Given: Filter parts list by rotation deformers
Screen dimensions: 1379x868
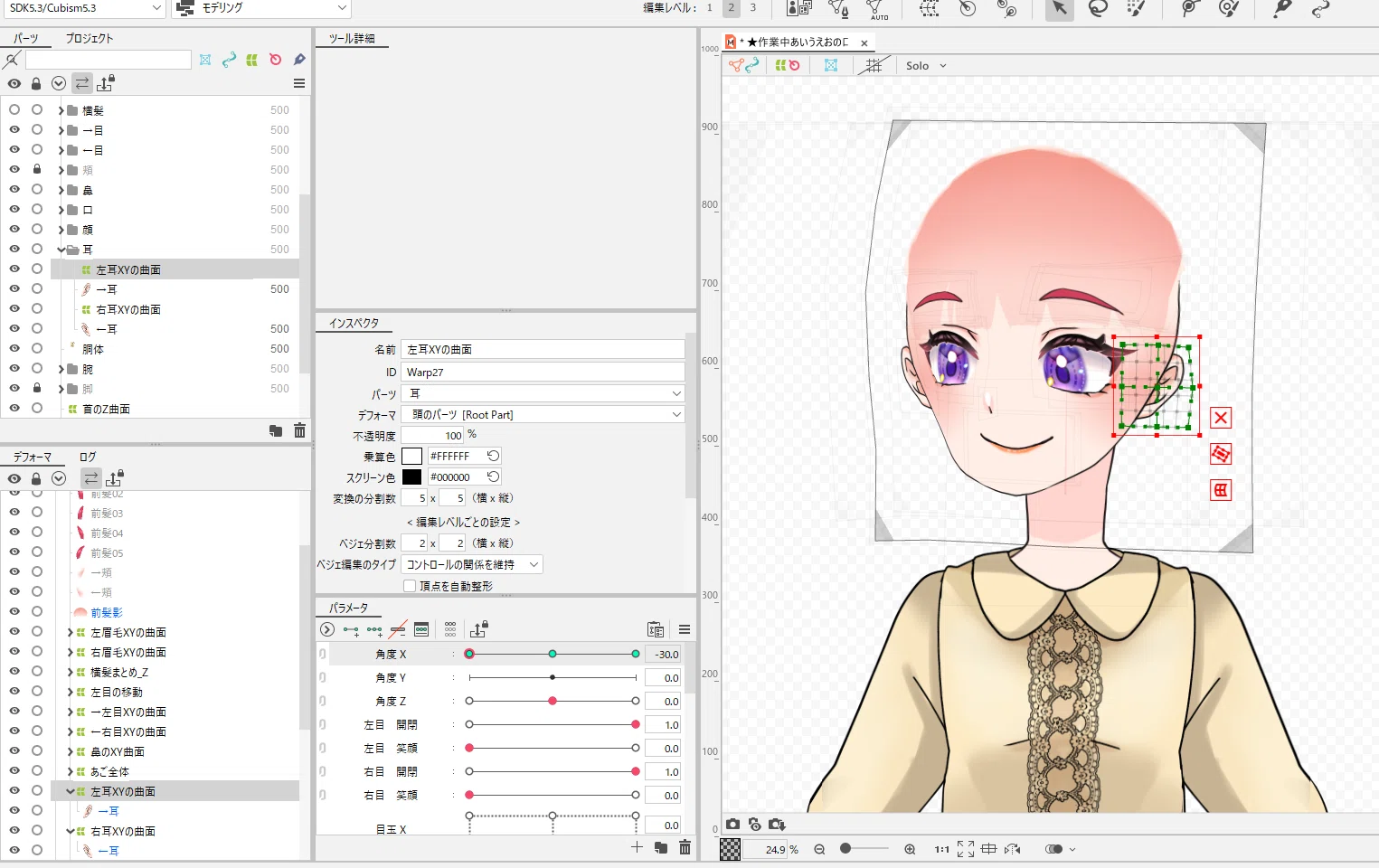Looking at the screenshot, I should 276,60.
